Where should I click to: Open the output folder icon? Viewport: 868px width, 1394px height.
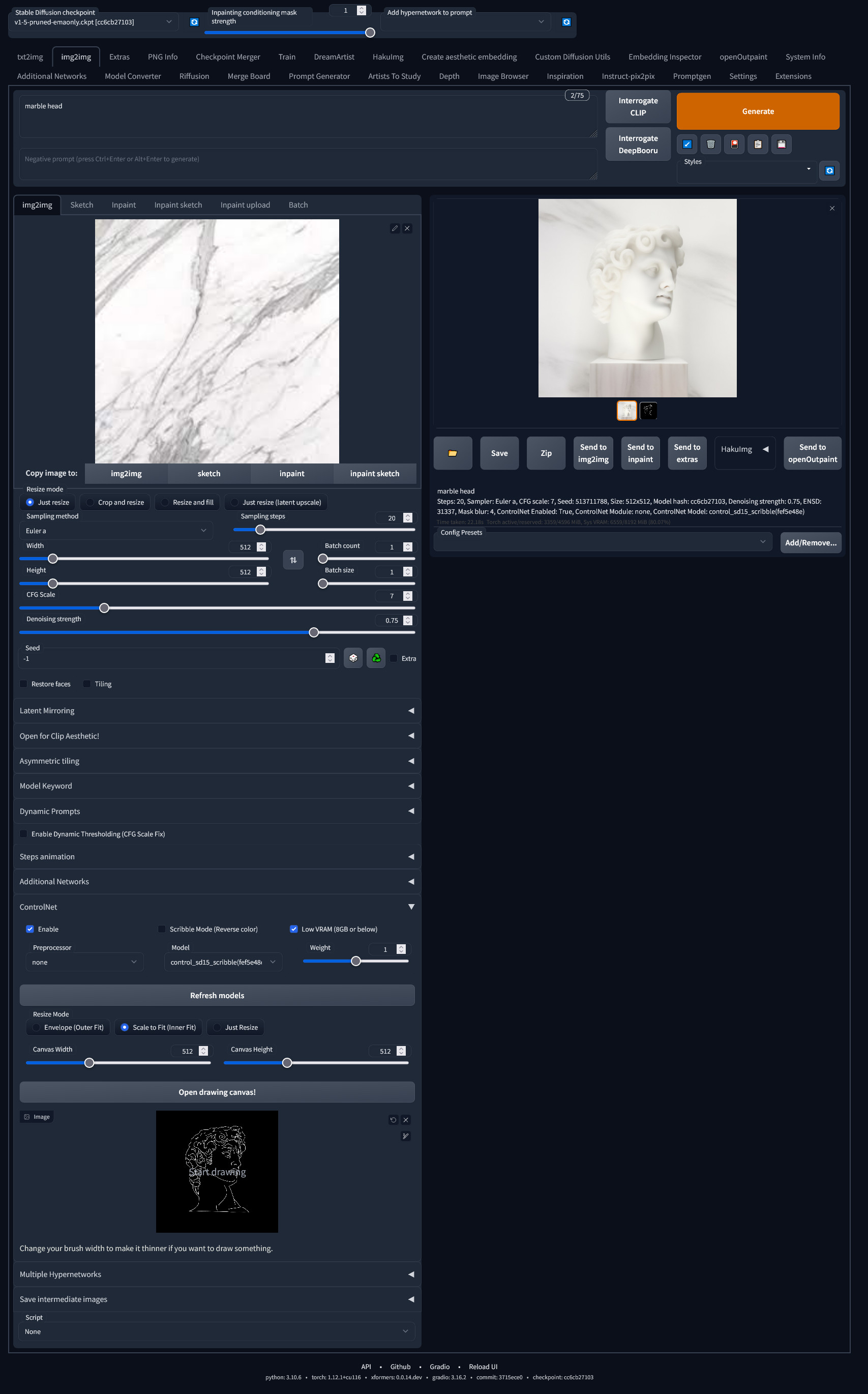[x=453, y=453]
